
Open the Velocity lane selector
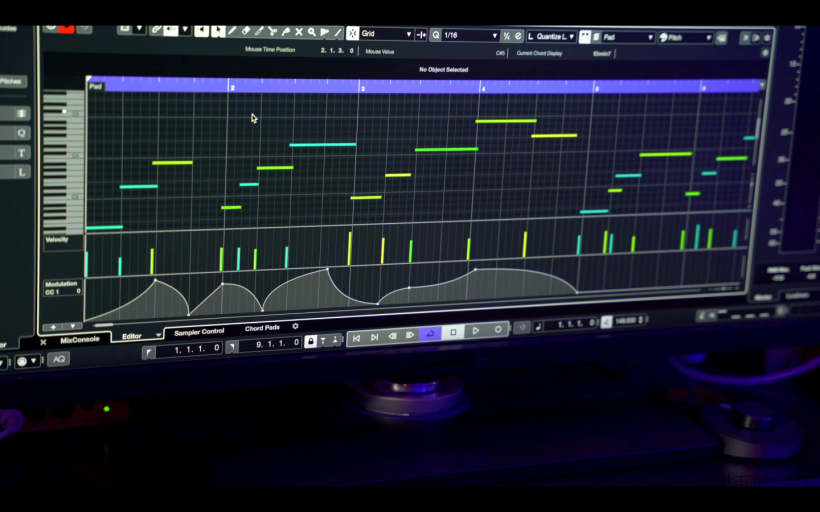click(63, 241)
